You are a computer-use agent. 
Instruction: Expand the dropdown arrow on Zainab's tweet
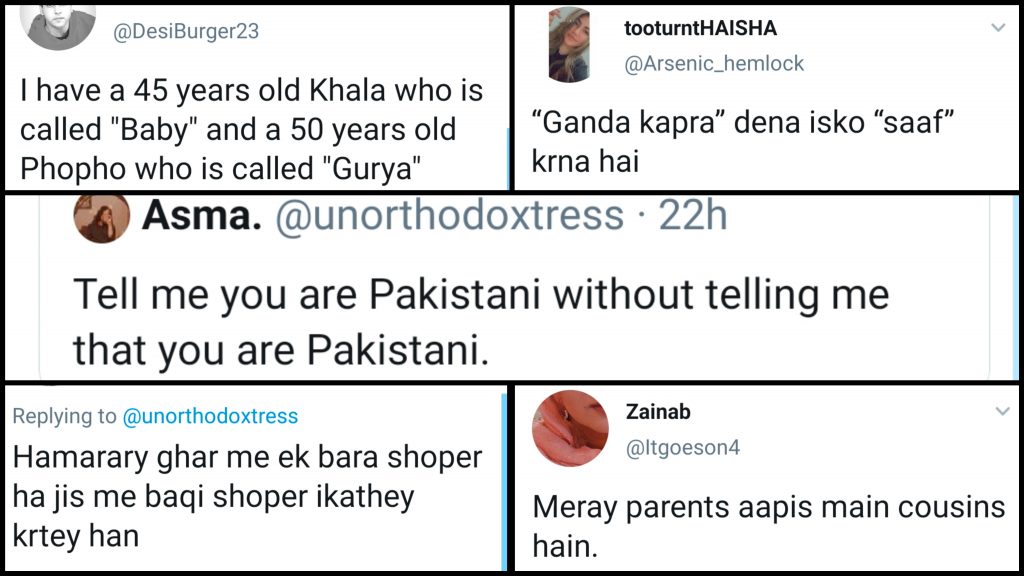[x=1001, y=411]
